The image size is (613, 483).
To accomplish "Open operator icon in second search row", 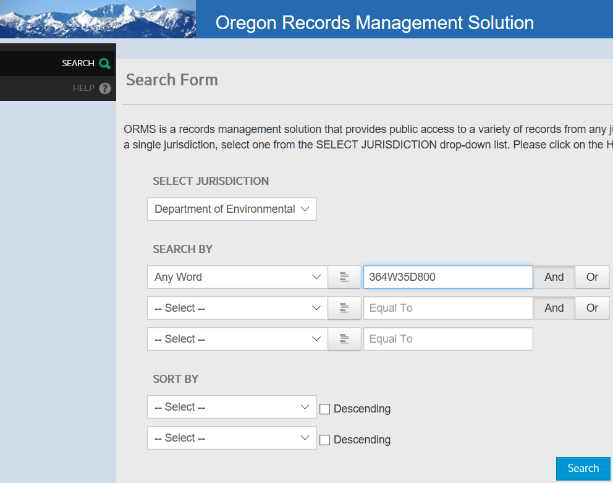I will (x=344, y=308).
